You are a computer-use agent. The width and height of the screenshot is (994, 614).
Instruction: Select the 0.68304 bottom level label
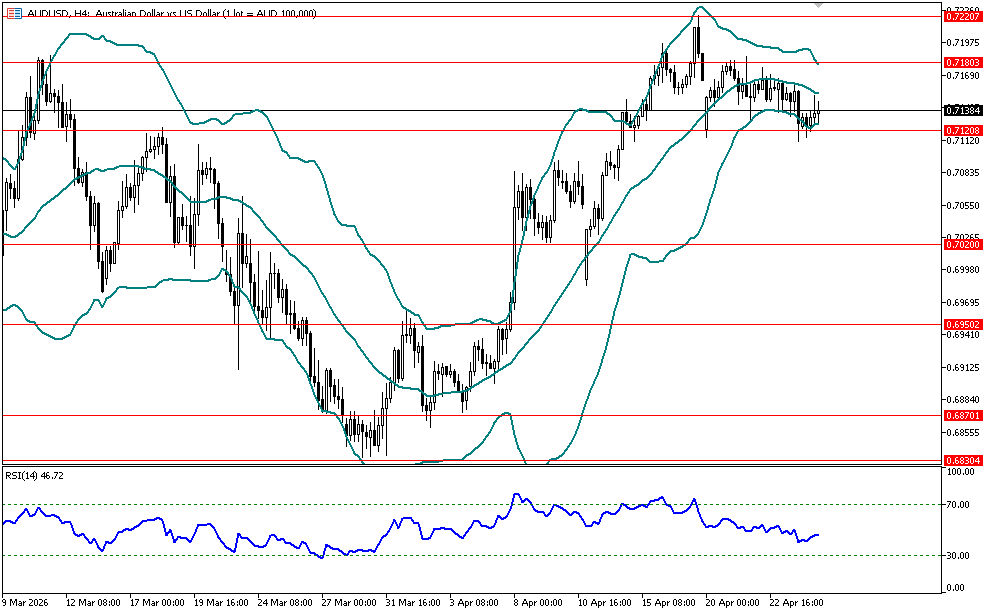962,461
